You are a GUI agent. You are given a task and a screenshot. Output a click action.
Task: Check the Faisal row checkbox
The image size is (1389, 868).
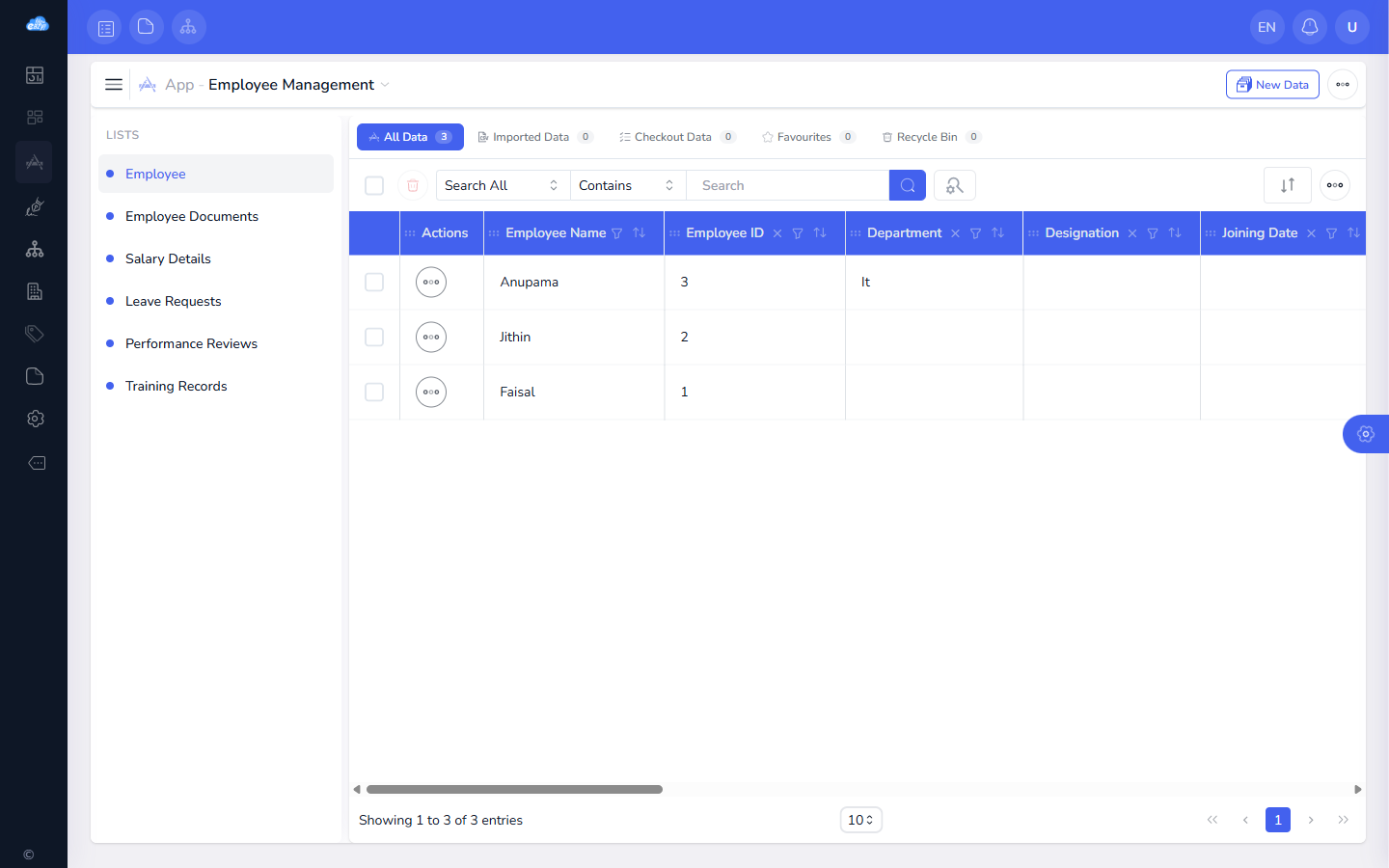click(x=374, y=393)
